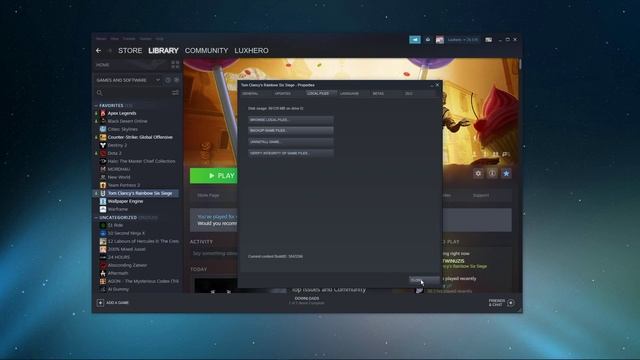Open game settings gear icon

(x=478, y=173)
